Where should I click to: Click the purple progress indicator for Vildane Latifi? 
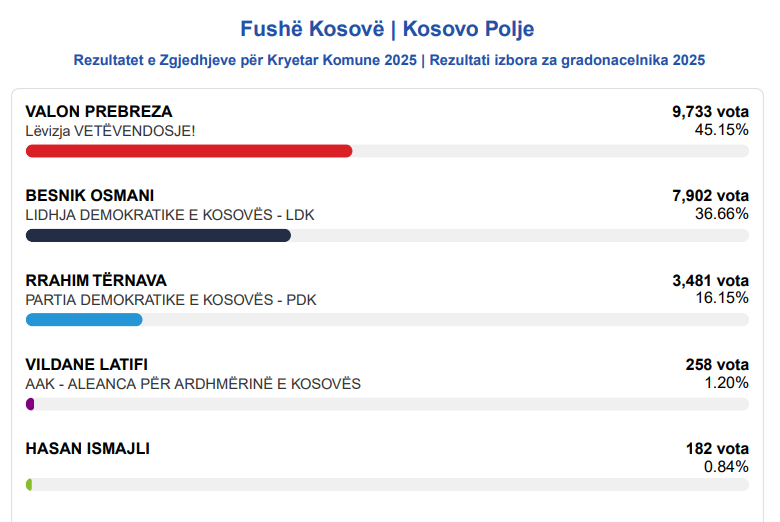pos(30,404)
